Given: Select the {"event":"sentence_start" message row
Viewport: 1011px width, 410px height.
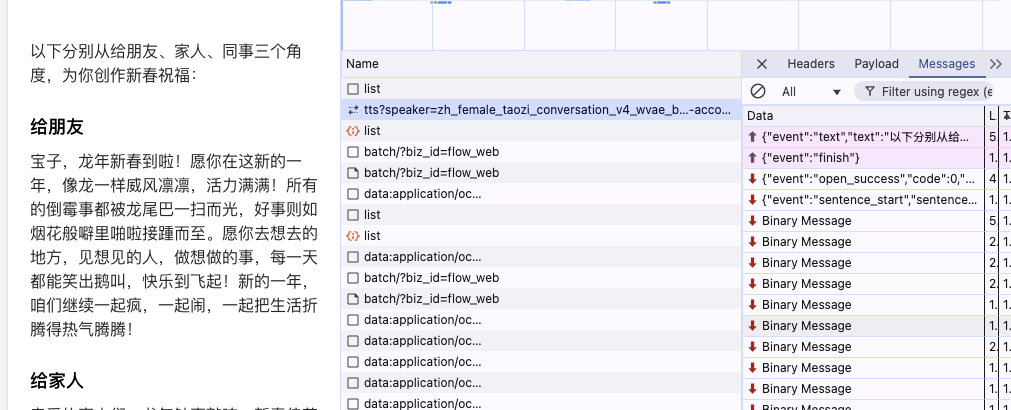Looking at the screenshot, I should (x=864, y=200).
